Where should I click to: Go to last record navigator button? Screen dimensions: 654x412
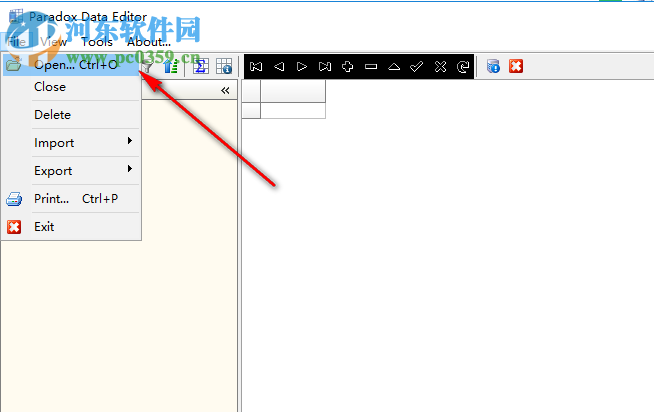(x=324, y=66)
